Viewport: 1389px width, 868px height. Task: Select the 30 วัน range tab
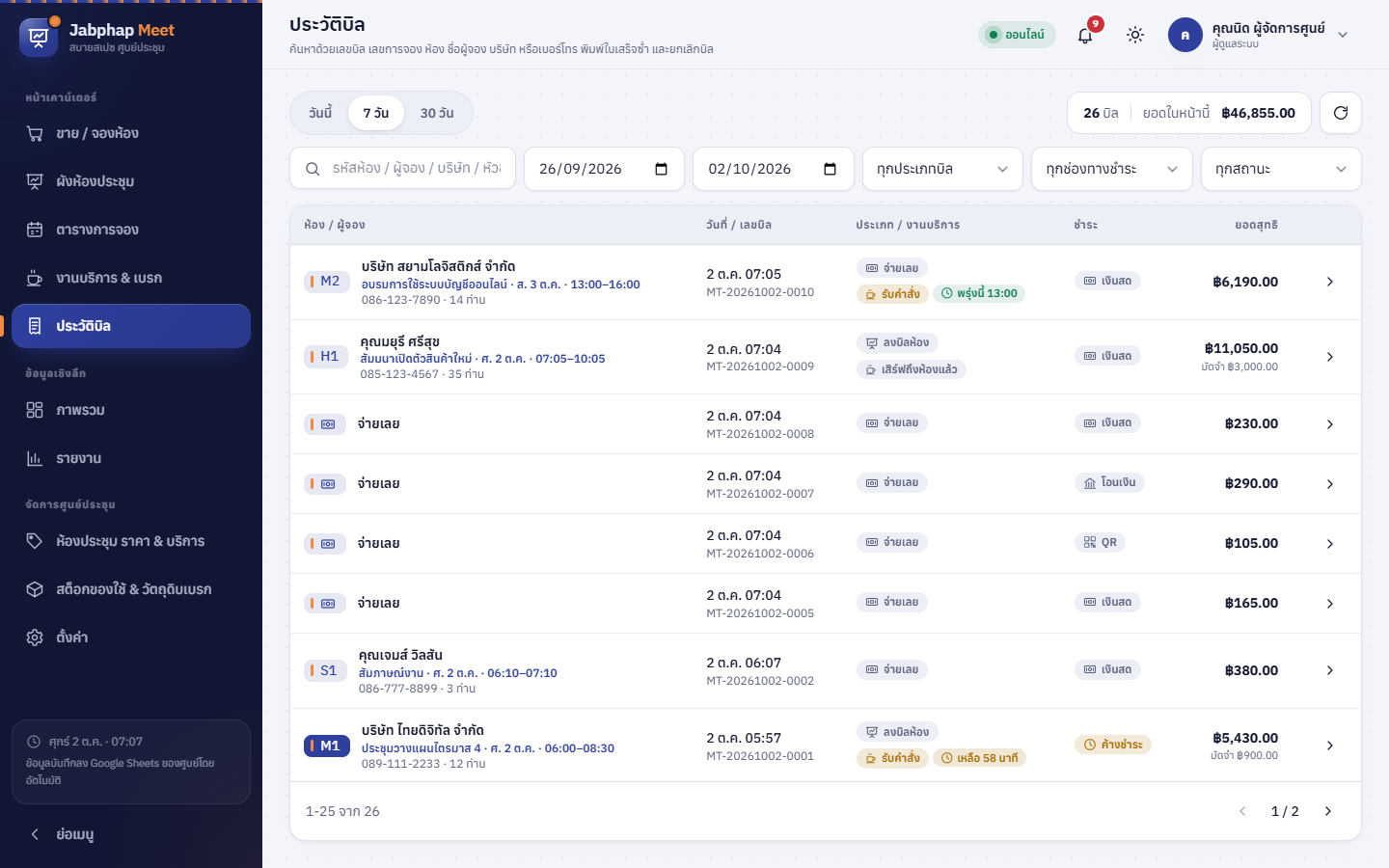coord(437,113)
